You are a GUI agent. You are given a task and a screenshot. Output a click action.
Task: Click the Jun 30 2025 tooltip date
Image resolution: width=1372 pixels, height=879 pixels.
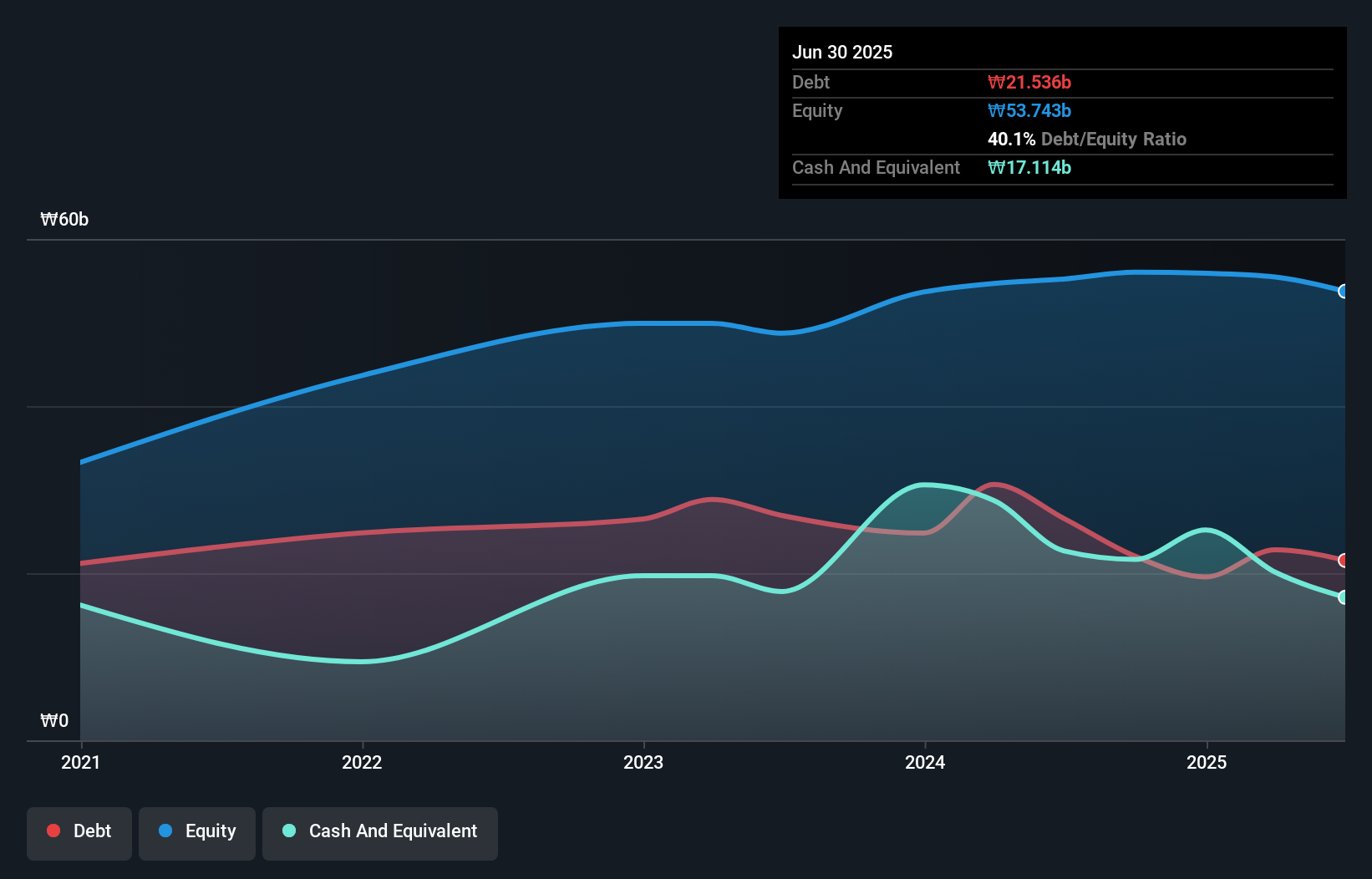[842, 52]
